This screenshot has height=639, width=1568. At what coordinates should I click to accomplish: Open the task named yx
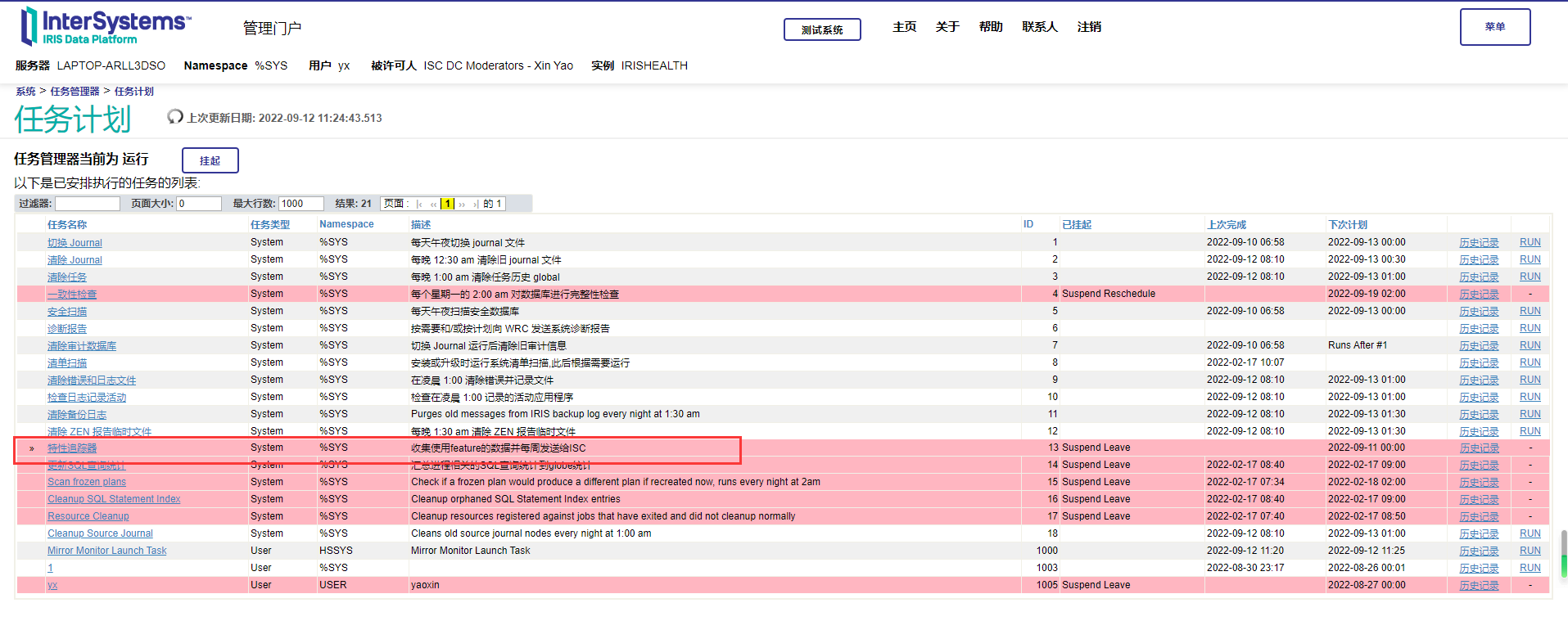[x=52, y=585]
